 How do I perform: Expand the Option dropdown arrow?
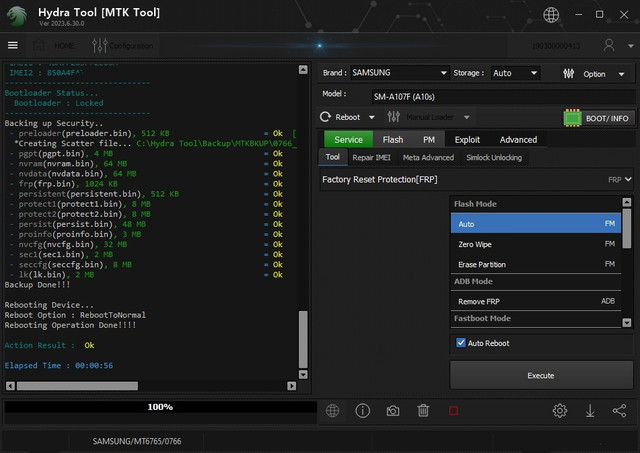point(621,74)
